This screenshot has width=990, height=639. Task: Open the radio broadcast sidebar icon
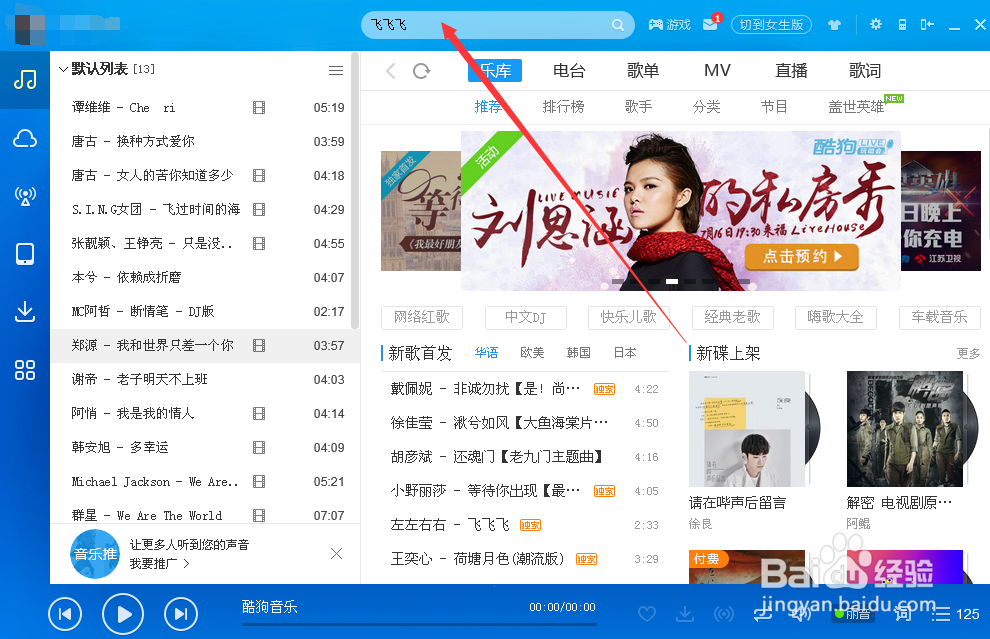coord(25,196)
